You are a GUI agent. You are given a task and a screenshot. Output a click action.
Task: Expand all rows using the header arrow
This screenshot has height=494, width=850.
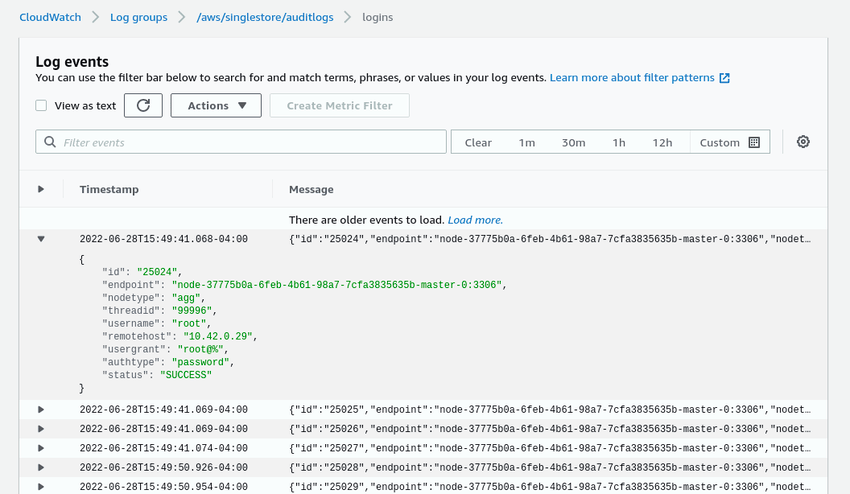point(41,189)
